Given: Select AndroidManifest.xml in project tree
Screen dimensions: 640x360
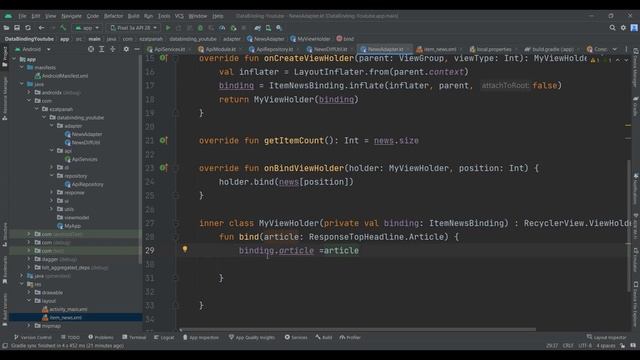Looking at the screenshot, I should (x=61, y=76).
